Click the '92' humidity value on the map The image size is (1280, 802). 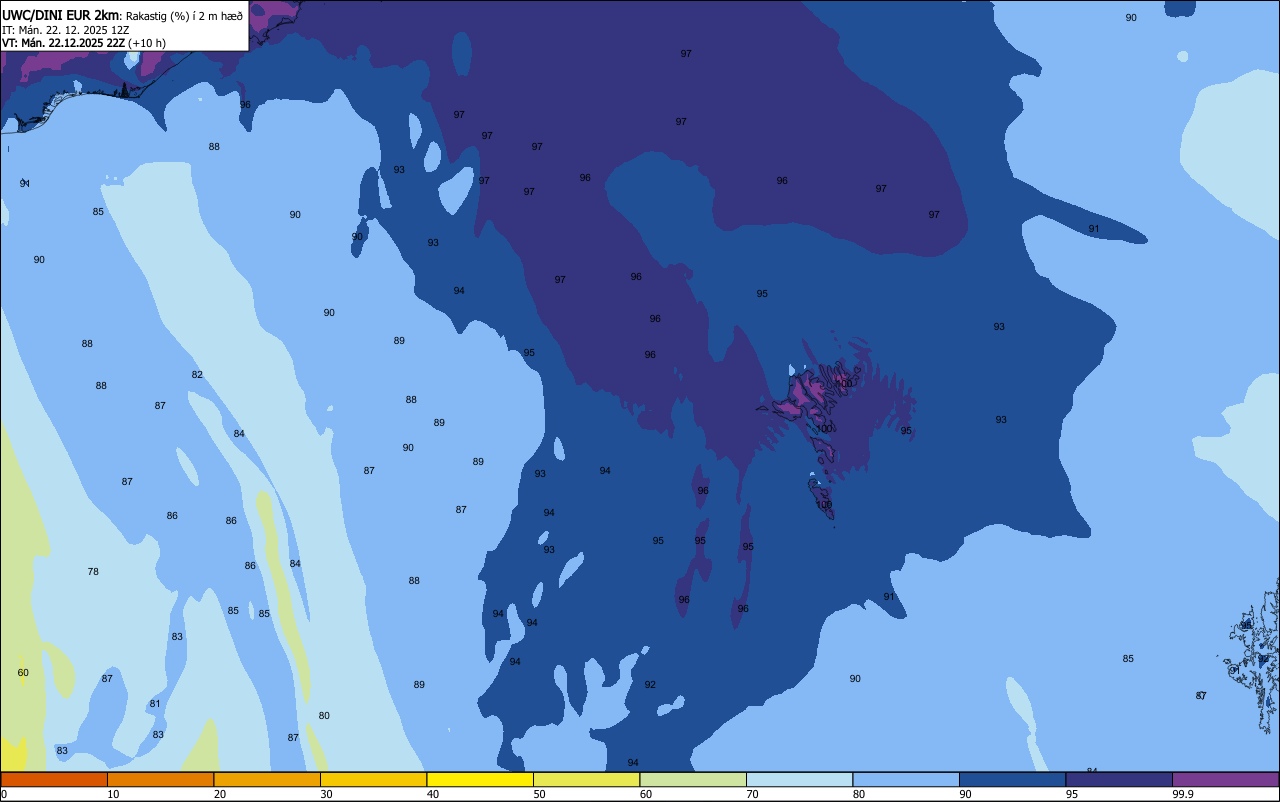(650, 685)
